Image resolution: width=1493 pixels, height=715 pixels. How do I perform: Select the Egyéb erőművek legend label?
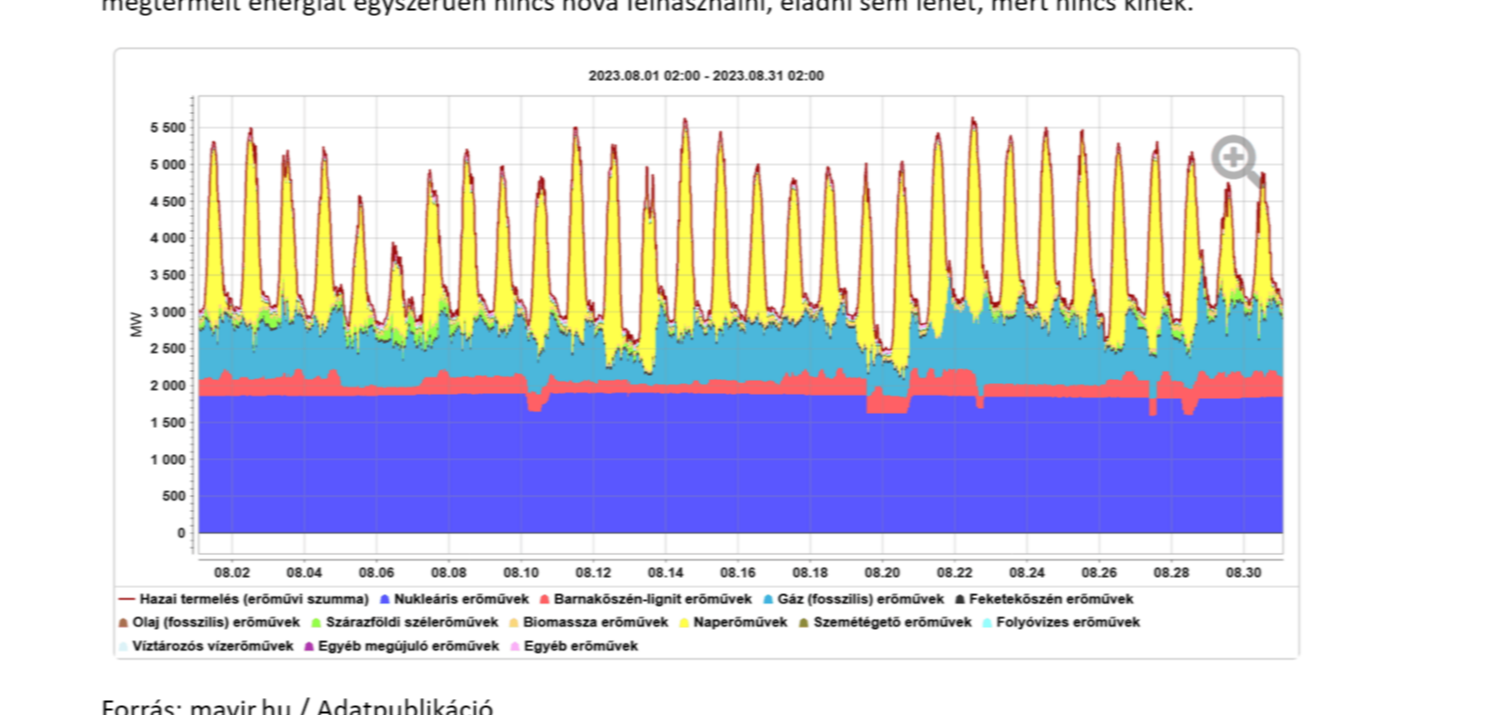coord(580,647)
